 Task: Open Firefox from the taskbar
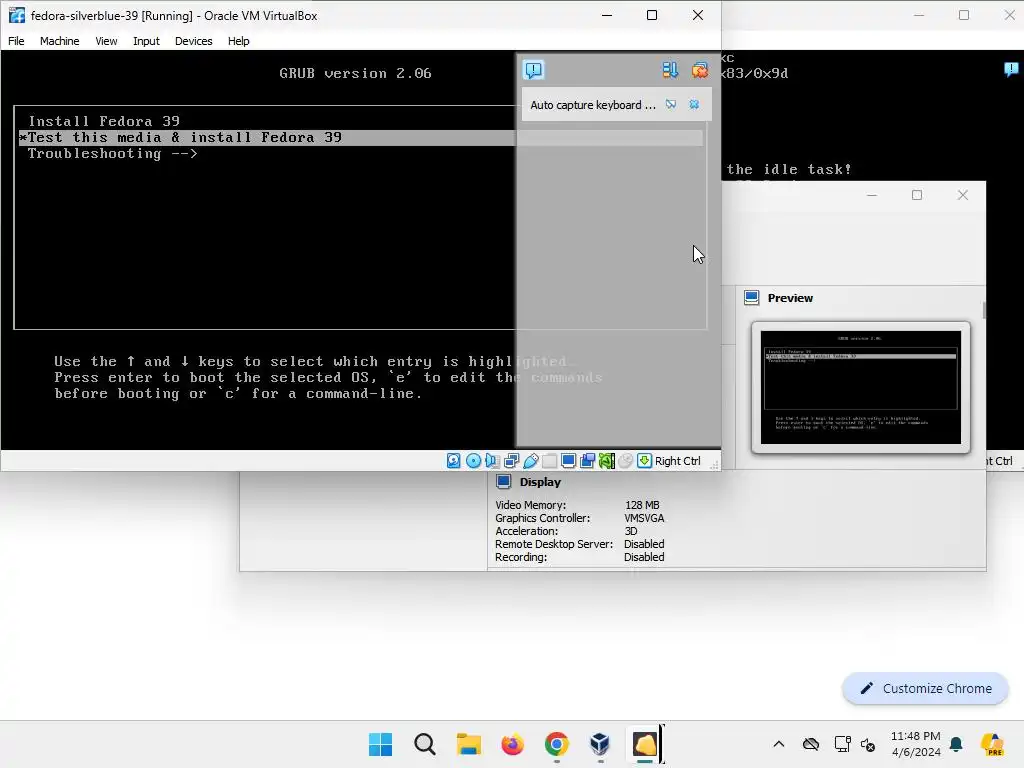click(513, 744)
